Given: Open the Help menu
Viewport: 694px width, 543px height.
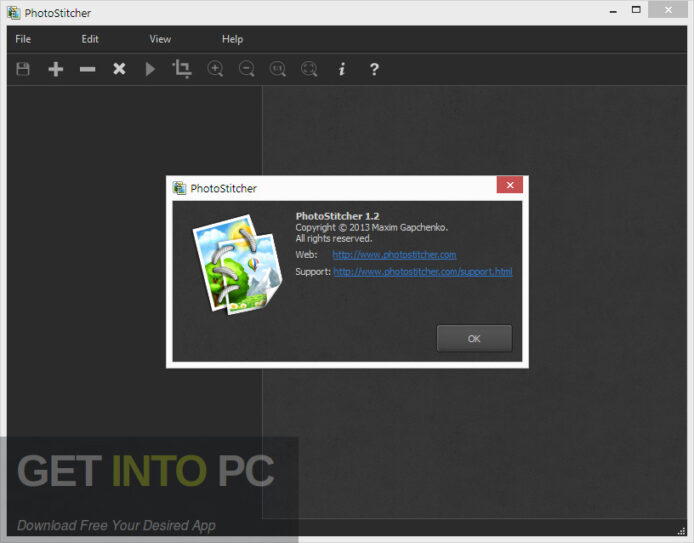Looking at the screenshot, I should [232, 39].
